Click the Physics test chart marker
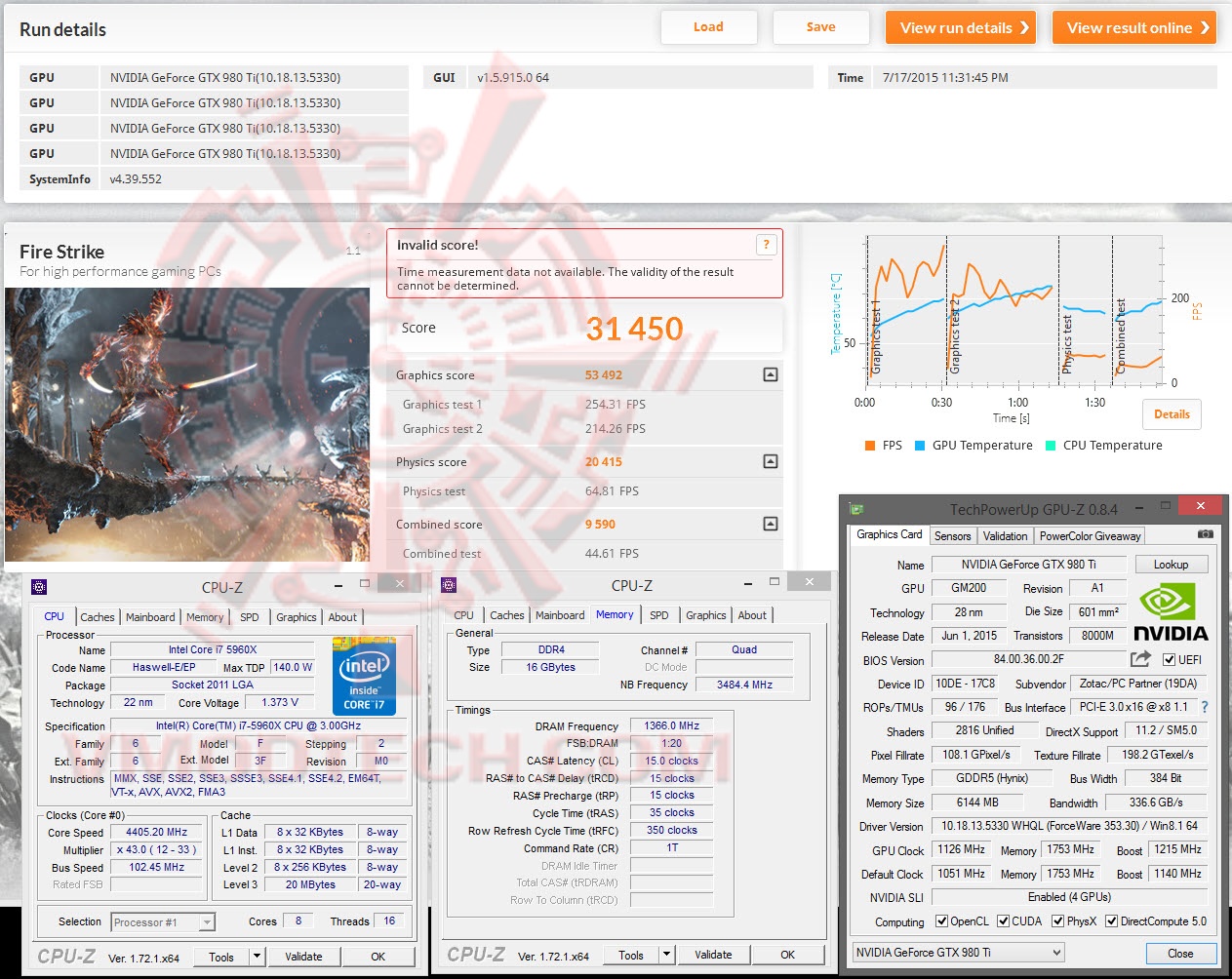Screen dimensions: 1232x979 click(x=1067, y=344)
